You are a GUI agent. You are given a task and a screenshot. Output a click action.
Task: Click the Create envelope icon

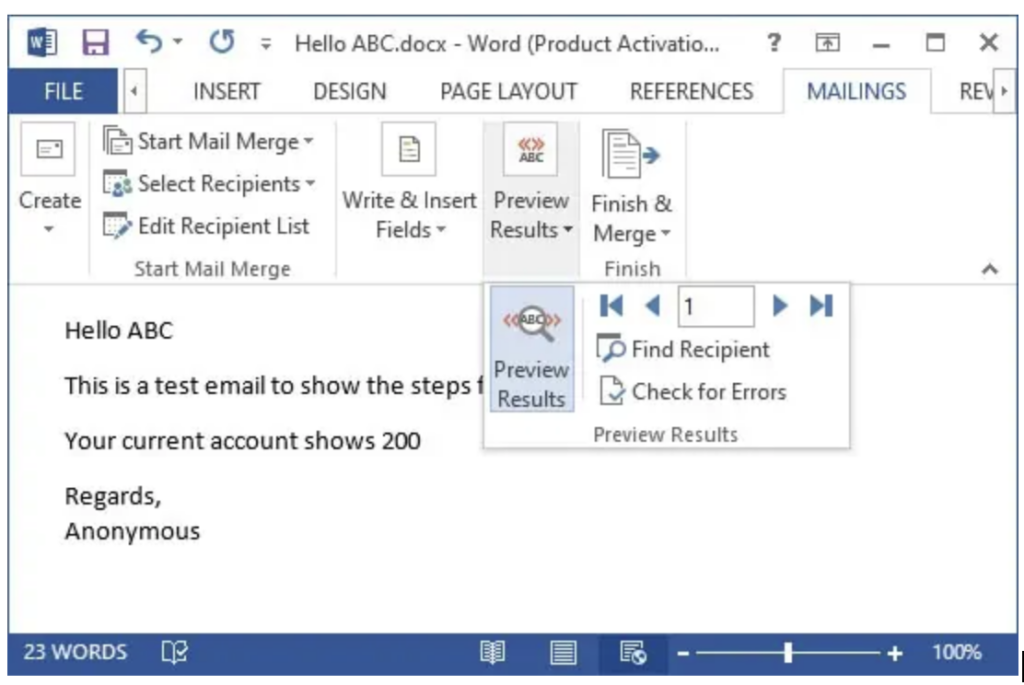[x=47, y=148]
